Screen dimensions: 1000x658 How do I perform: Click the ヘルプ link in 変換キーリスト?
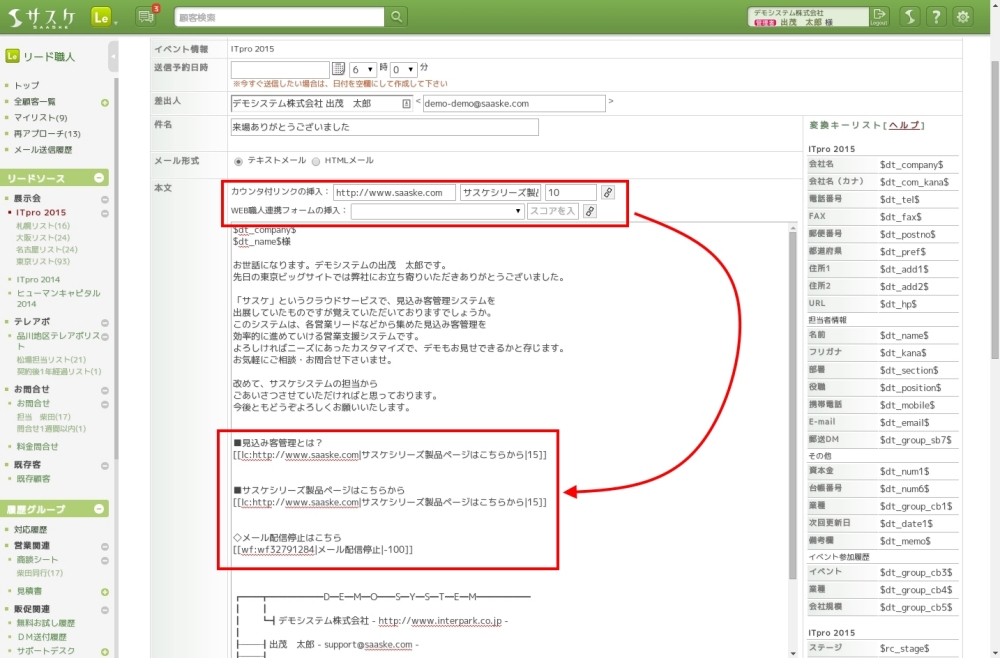(x=904, y=125)
